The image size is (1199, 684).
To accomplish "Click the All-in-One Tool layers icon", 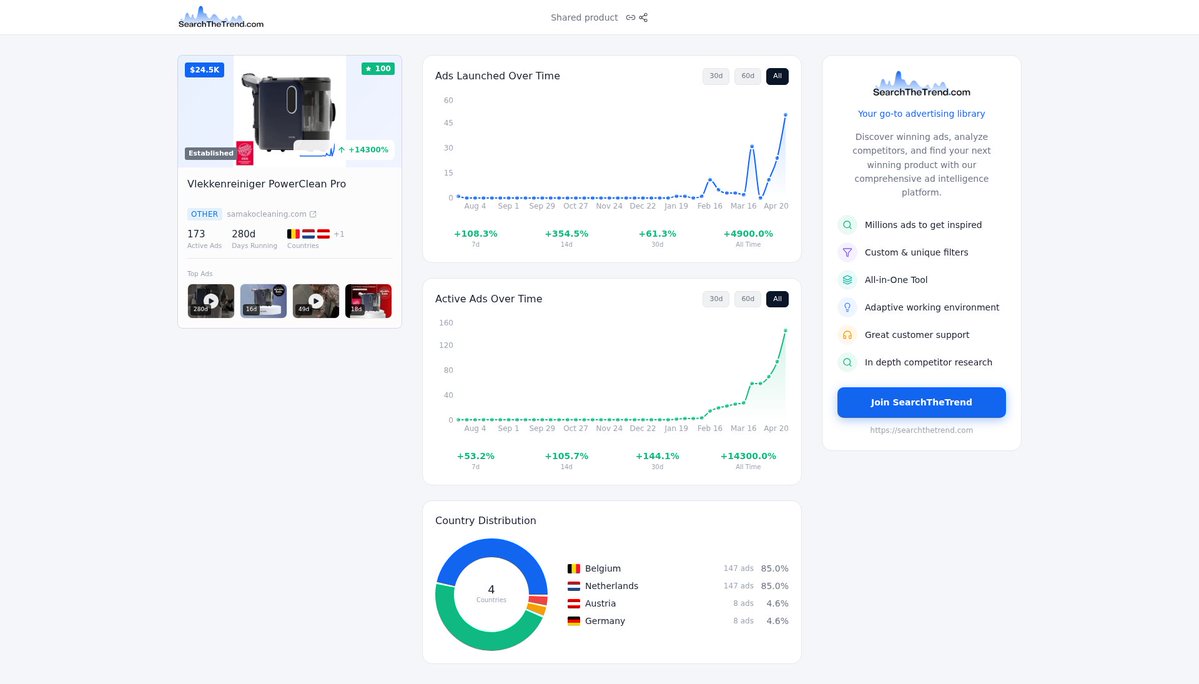I will coord(847,280).
